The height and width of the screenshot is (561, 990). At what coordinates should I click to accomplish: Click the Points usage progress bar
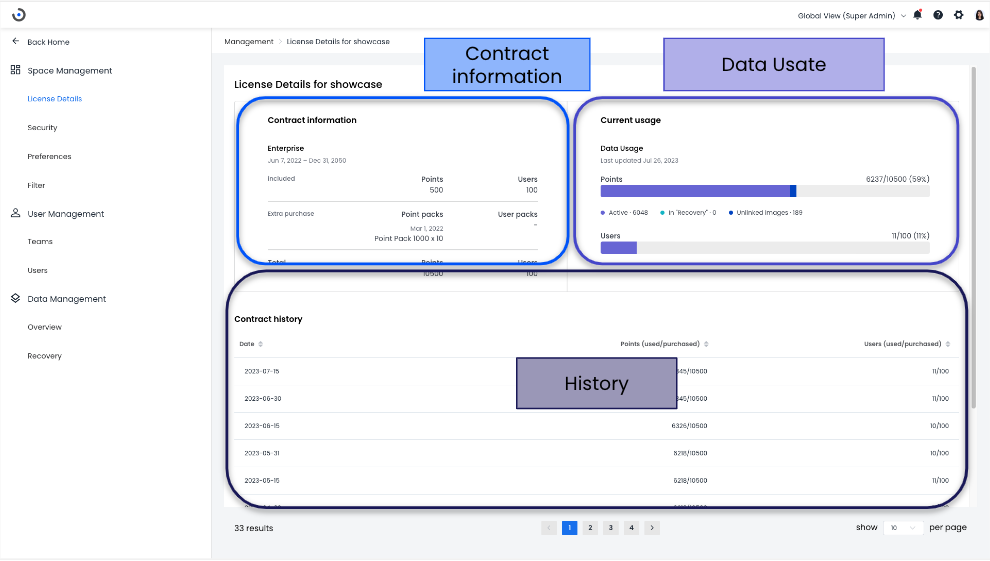(x=765, y=191)
